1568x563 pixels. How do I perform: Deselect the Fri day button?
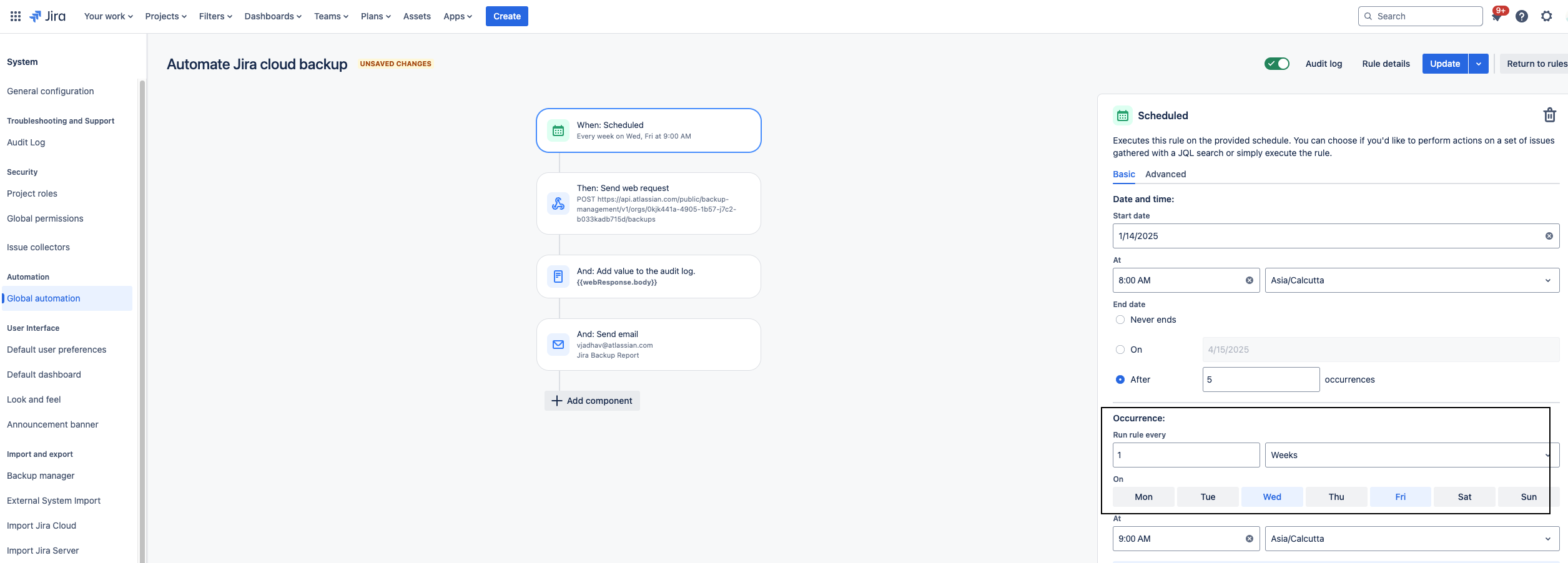pyautogui.click(x=1401, y=497)
